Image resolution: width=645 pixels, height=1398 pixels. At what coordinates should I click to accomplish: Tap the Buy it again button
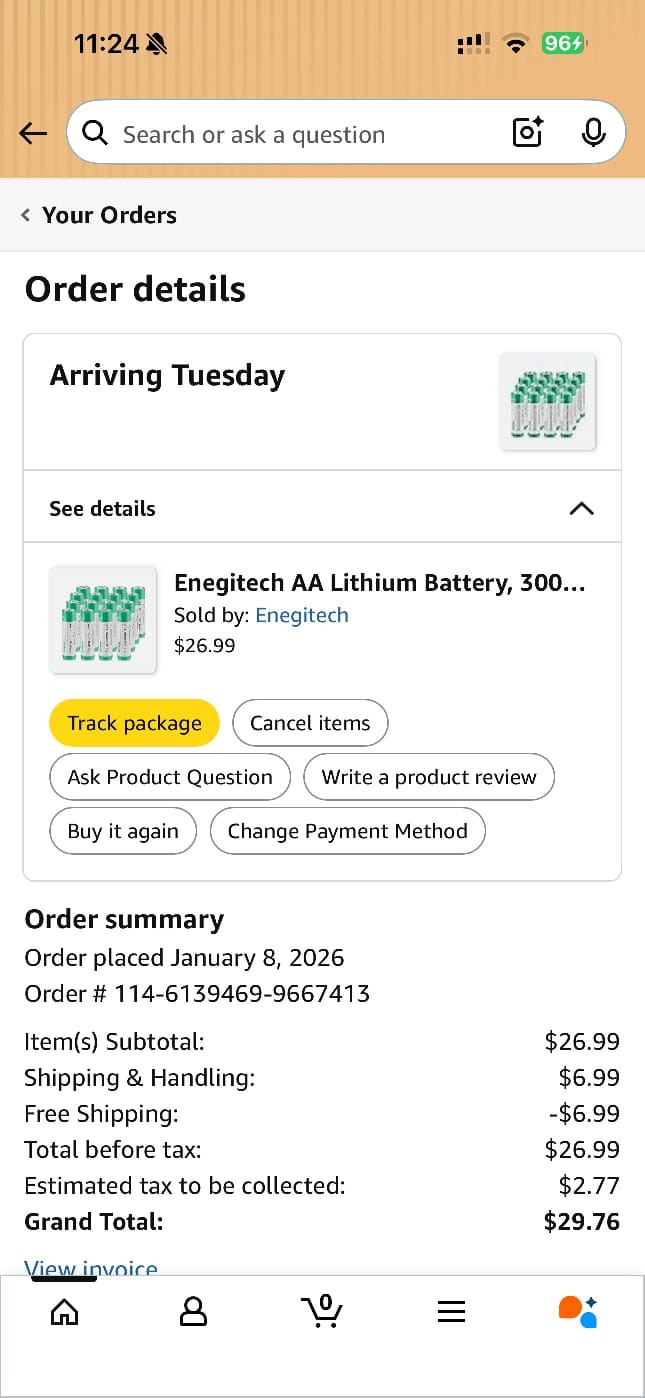pos(123,831)
